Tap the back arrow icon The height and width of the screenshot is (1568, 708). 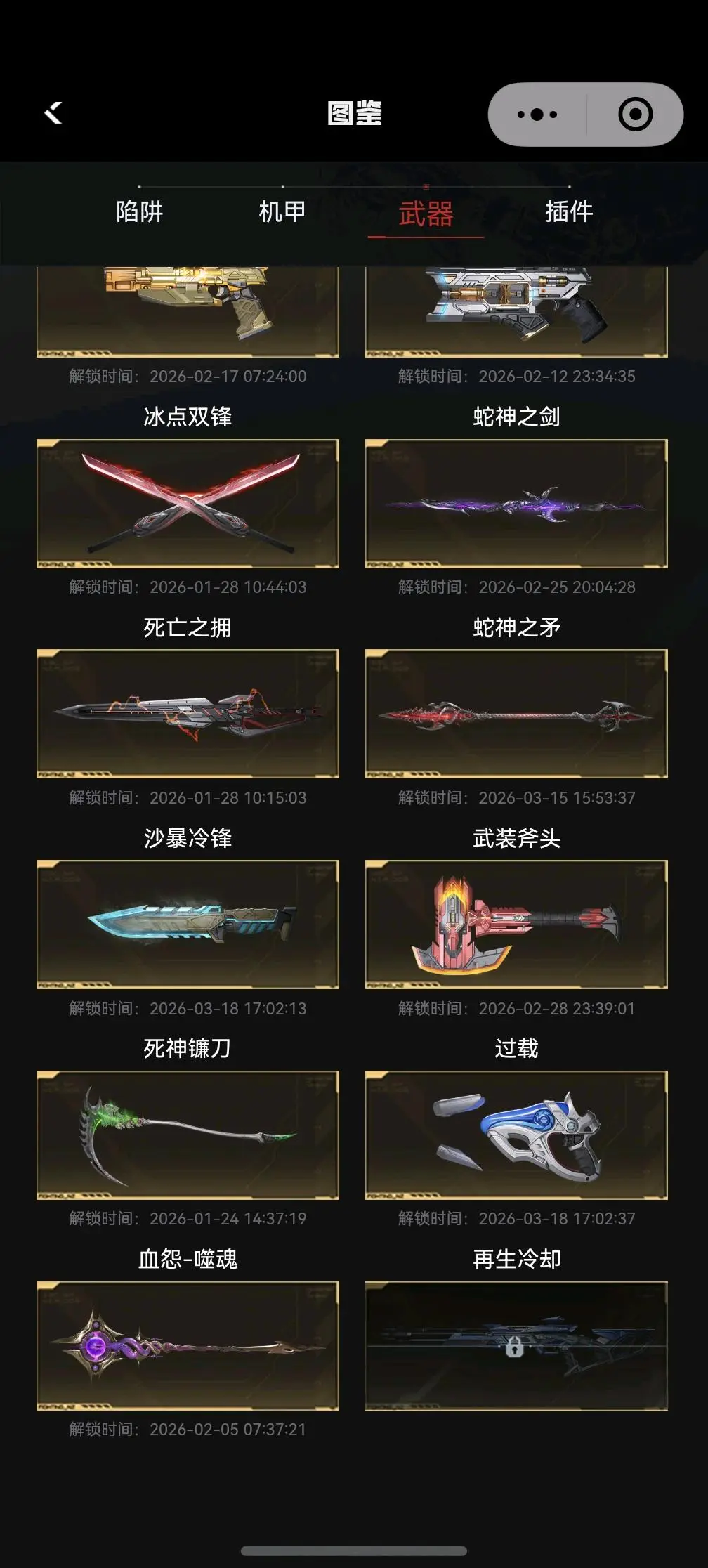pyautogui.click(x=53, y=112)
